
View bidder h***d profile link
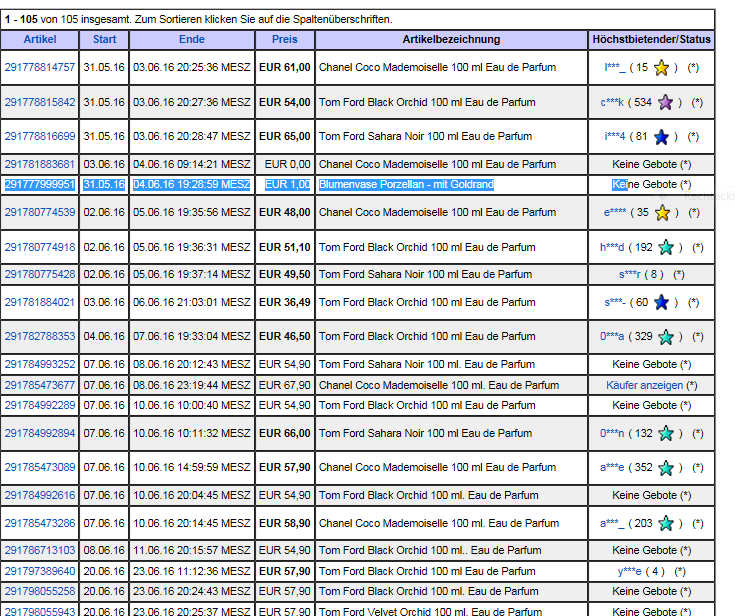(x=612, y=247)
